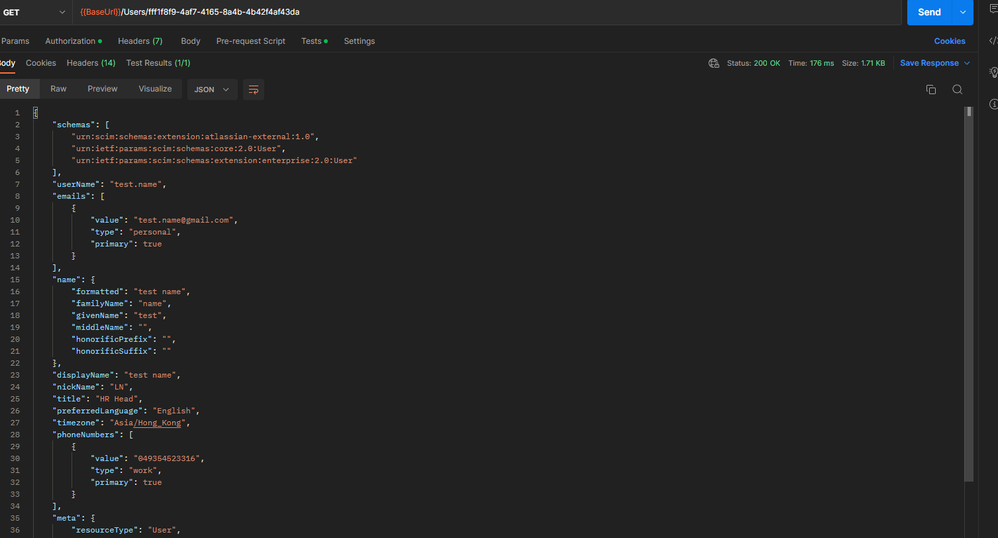
Task: Switch to Visualize response view
Action: click(x=155, y=89)
